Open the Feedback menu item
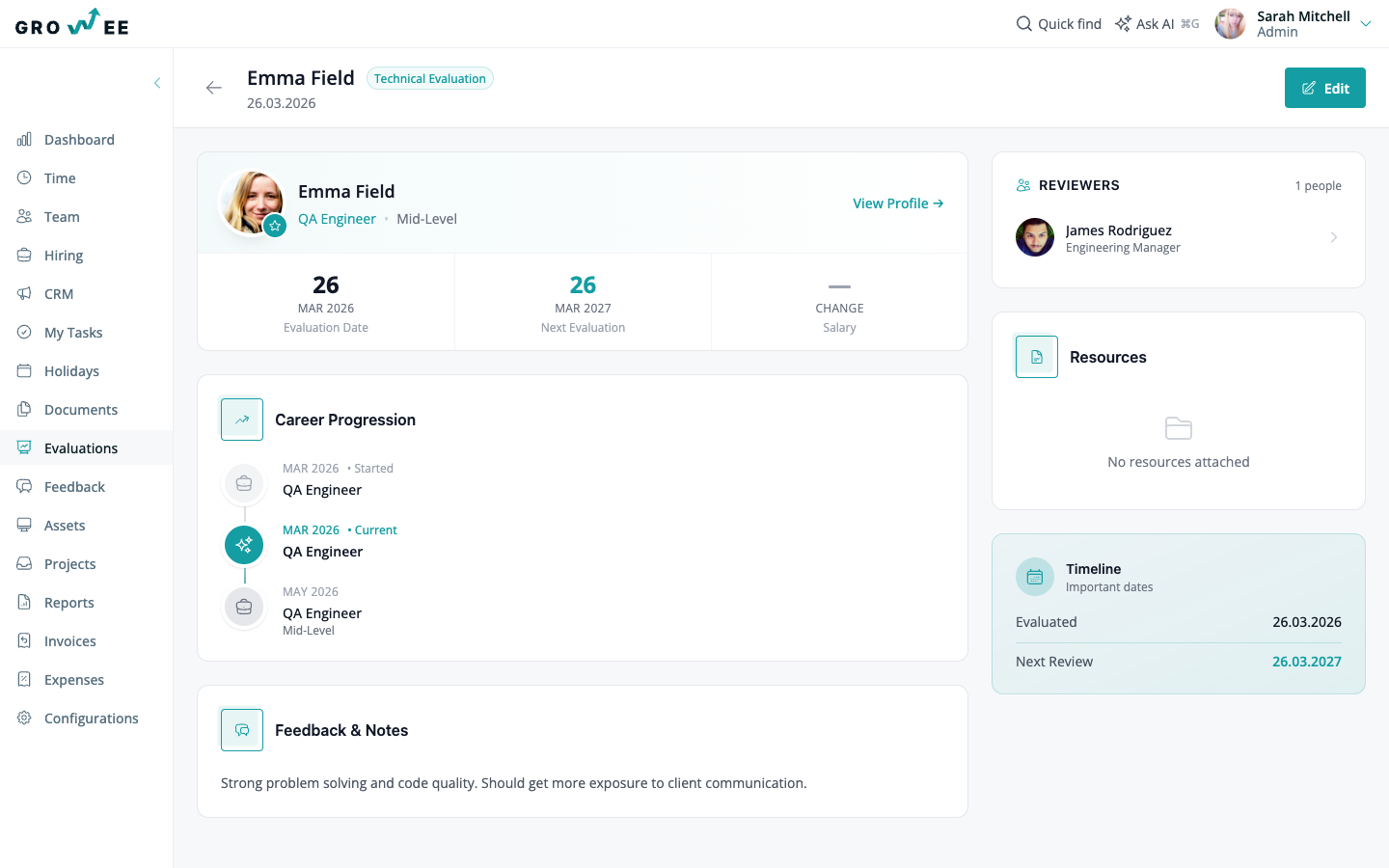The image size is (1389, 868). (87, 487)
